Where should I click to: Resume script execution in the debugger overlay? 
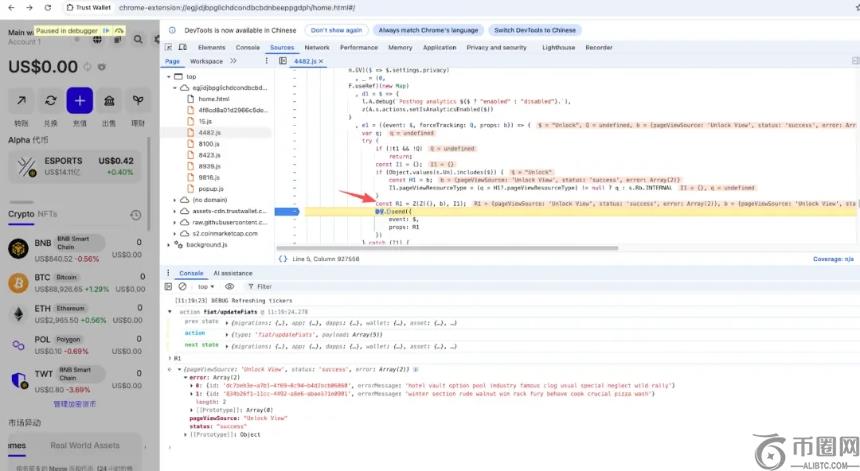(106, 32)
